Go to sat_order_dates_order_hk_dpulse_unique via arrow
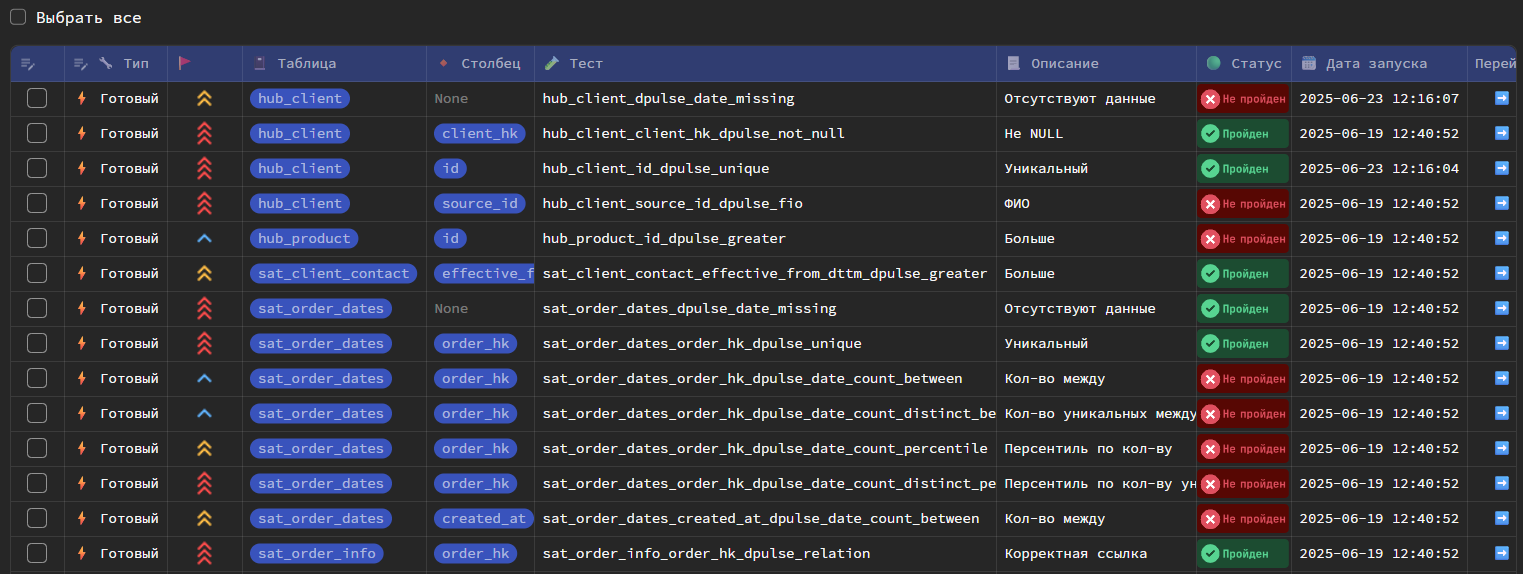The width and height of the screenshot is (1523, 574). 1501,343
